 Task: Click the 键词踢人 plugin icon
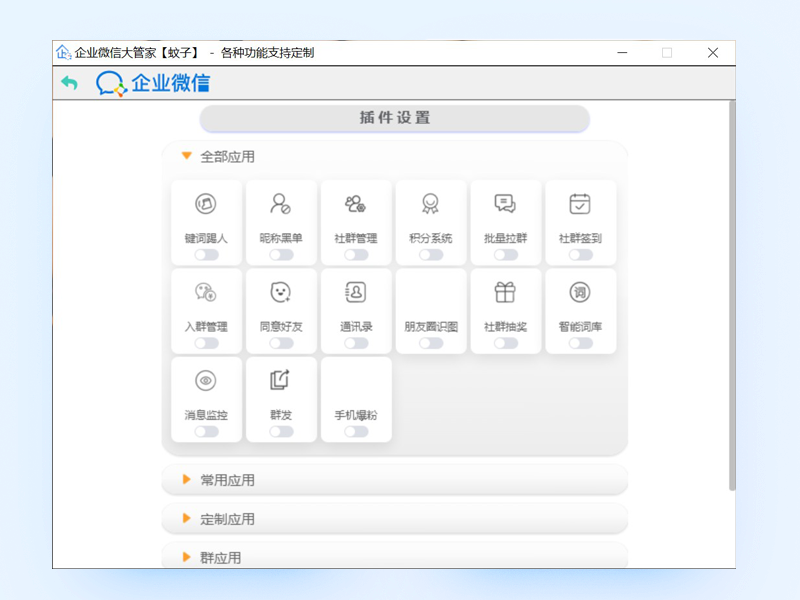point(206,204)
